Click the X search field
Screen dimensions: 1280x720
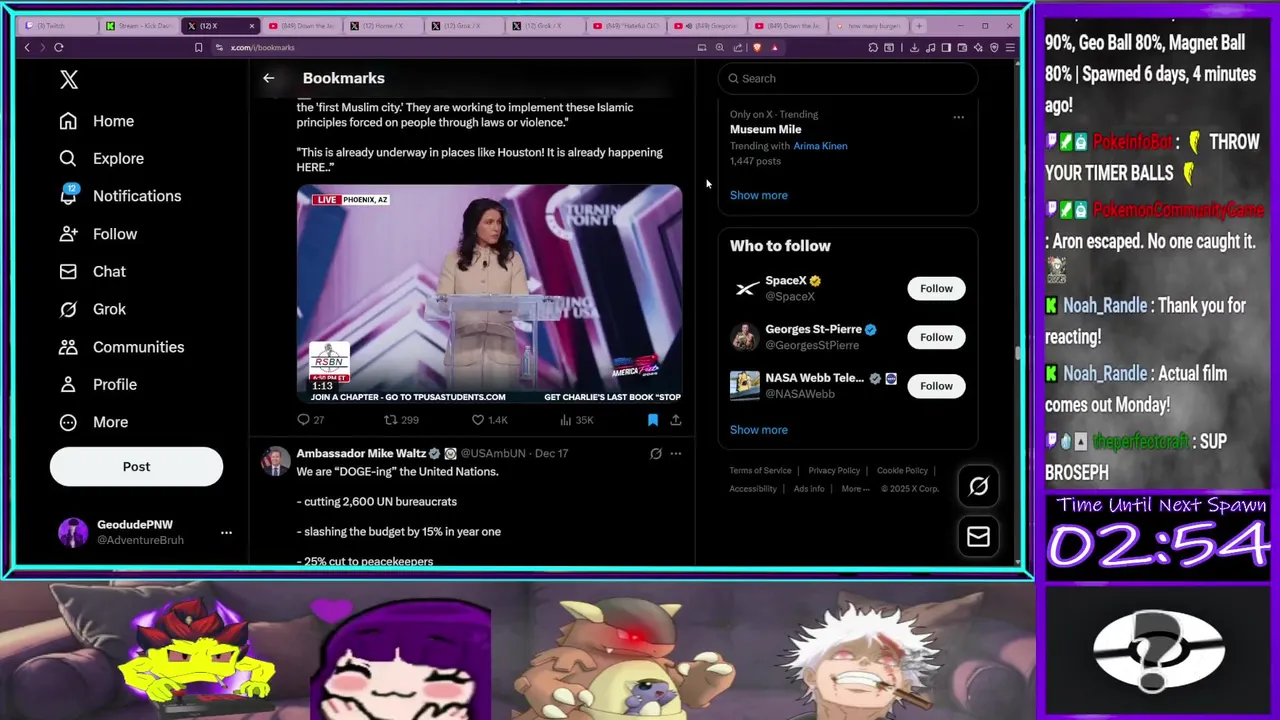(847, 78)
